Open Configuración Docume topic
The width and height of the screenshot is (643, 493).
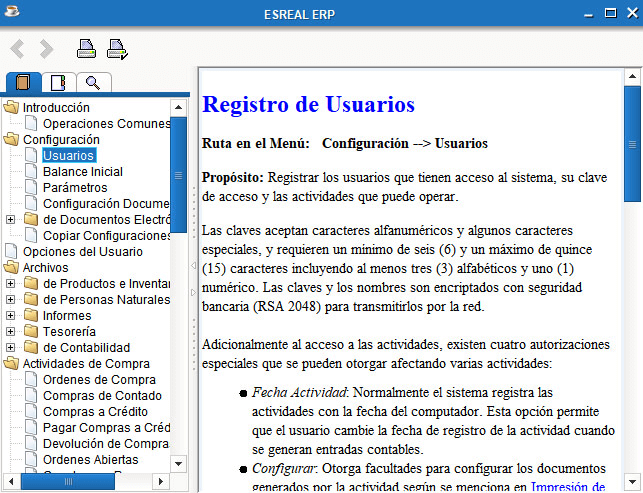pyautogui.click(x=106, y=203)
